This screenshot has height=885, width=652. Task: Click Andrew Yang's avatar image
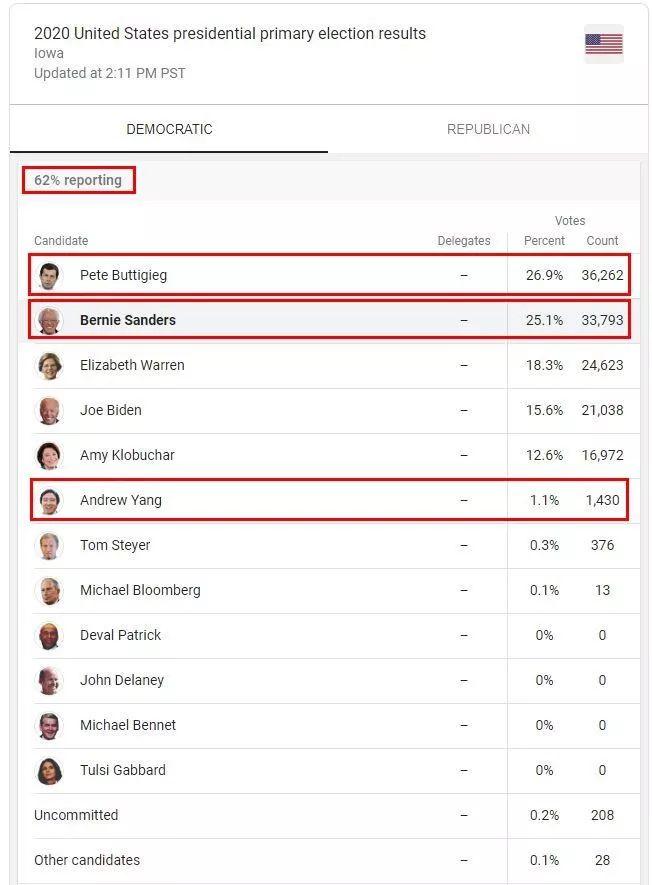[49, 501]
